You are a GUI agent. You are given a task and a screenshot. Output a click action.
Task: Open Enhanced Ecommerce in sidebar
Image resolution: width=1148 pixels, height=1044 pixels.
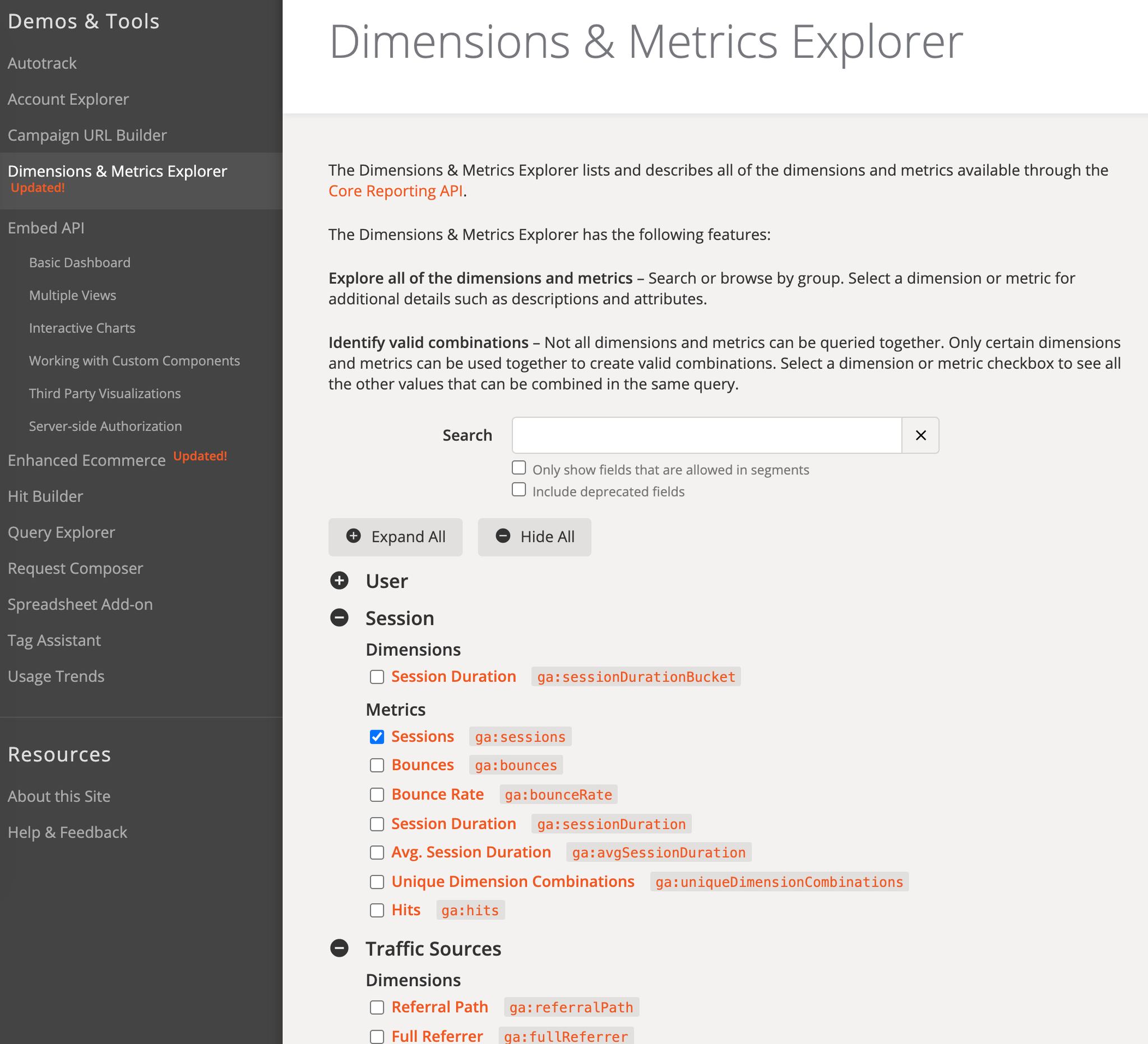(86, 460)
